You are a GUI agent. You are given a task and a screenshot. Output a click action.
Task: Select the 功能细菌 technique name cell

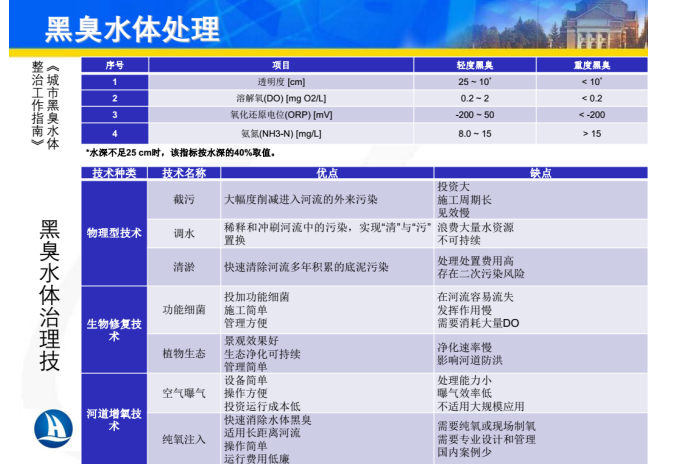184,310
